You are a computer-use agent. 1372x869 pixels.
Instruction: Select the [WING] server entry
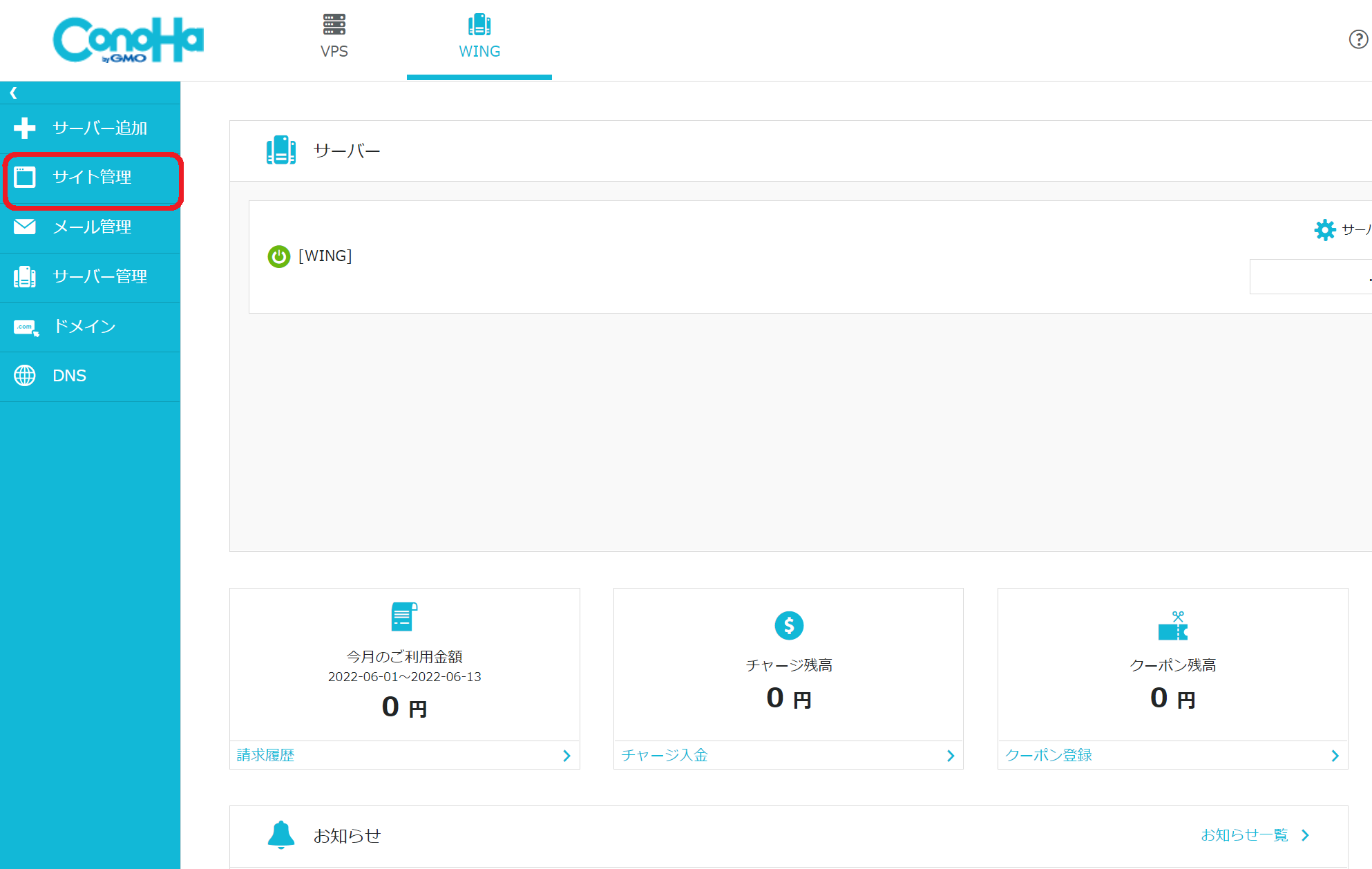(325, 256)
